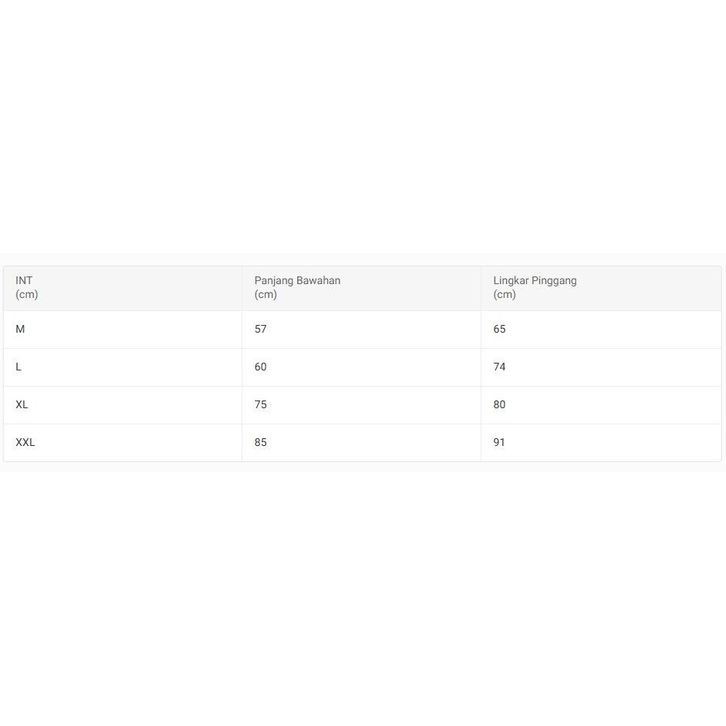The height and width of the screenshot is (726, 726).
Task: Select the XL size cell
Action: point(22,405)
